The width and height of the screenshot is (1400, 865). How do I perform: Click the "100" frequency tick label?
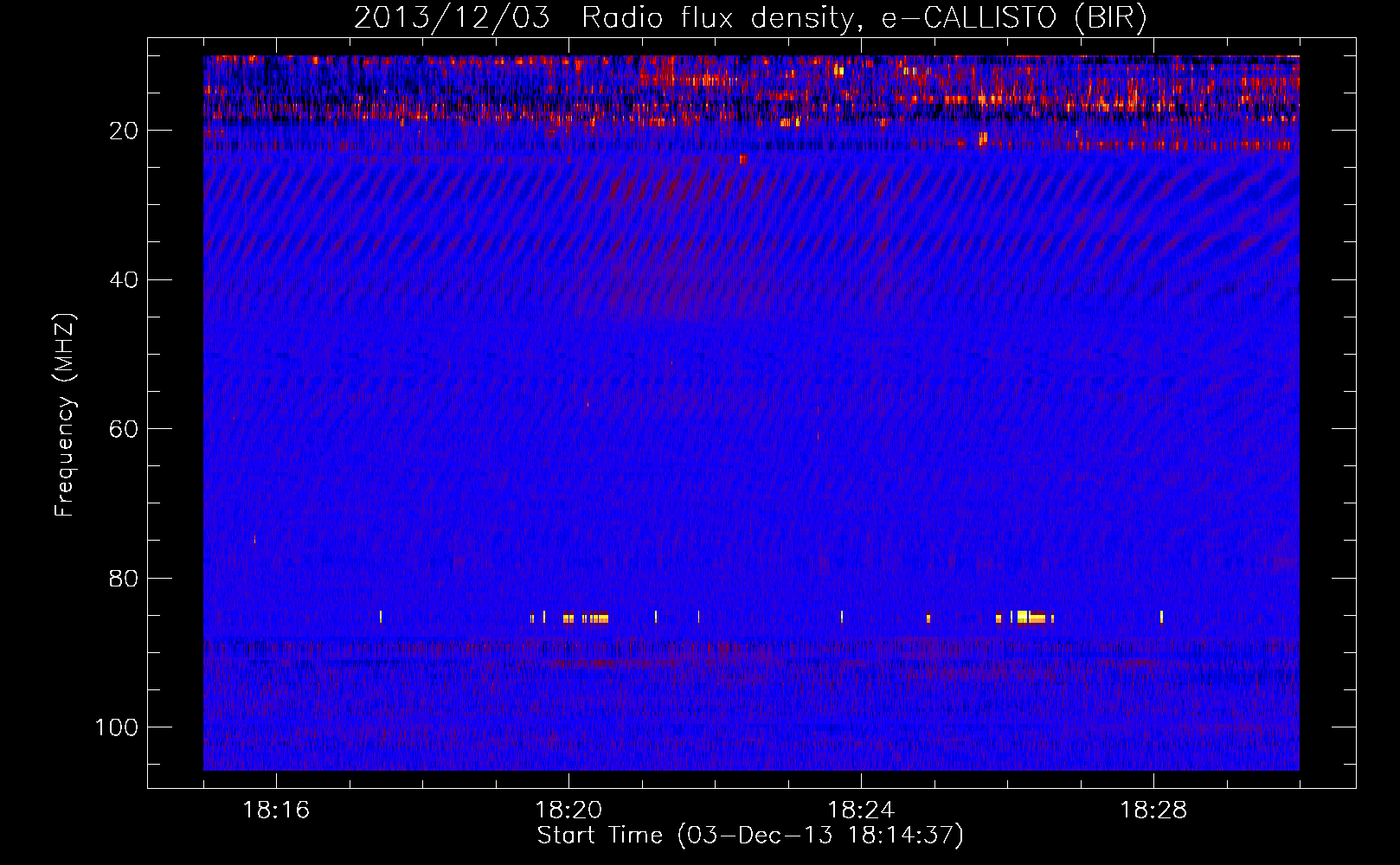(x=117, y=727)
